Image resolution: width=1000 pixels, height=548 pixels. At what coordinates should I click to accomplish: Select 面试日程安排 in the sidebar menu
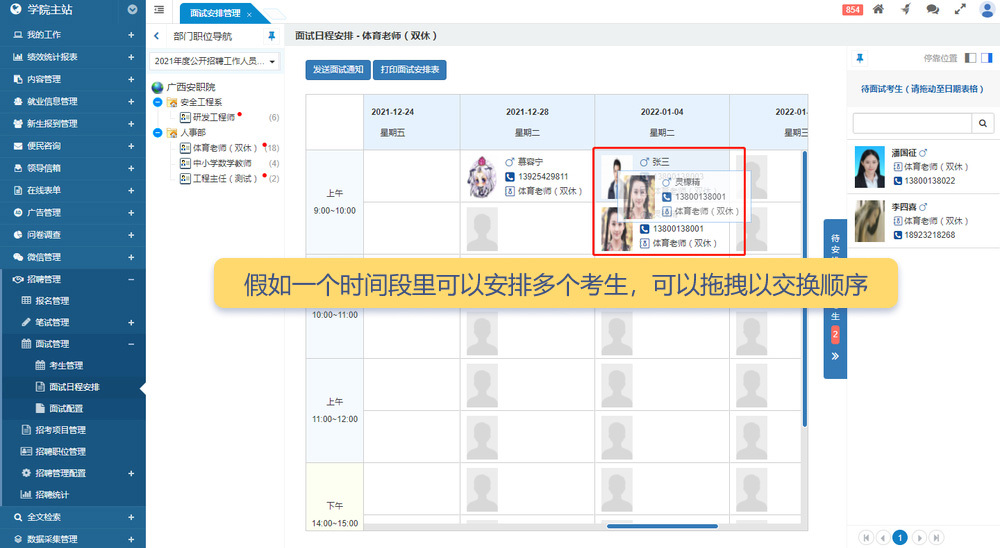[74, 387]
